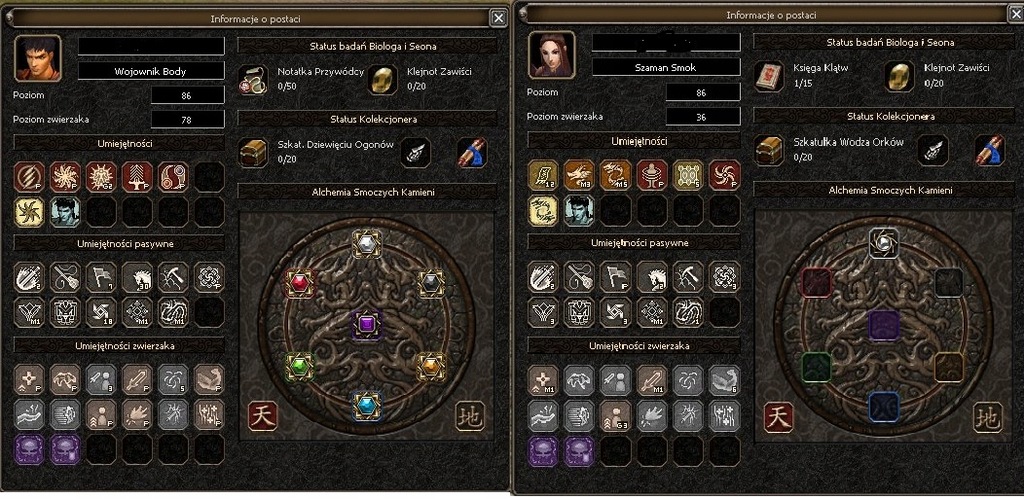Viewport: 1024px width, 499px height.
Task: Switch to red 天 alchemy page, left window
Action: click(x=263, y=416)
